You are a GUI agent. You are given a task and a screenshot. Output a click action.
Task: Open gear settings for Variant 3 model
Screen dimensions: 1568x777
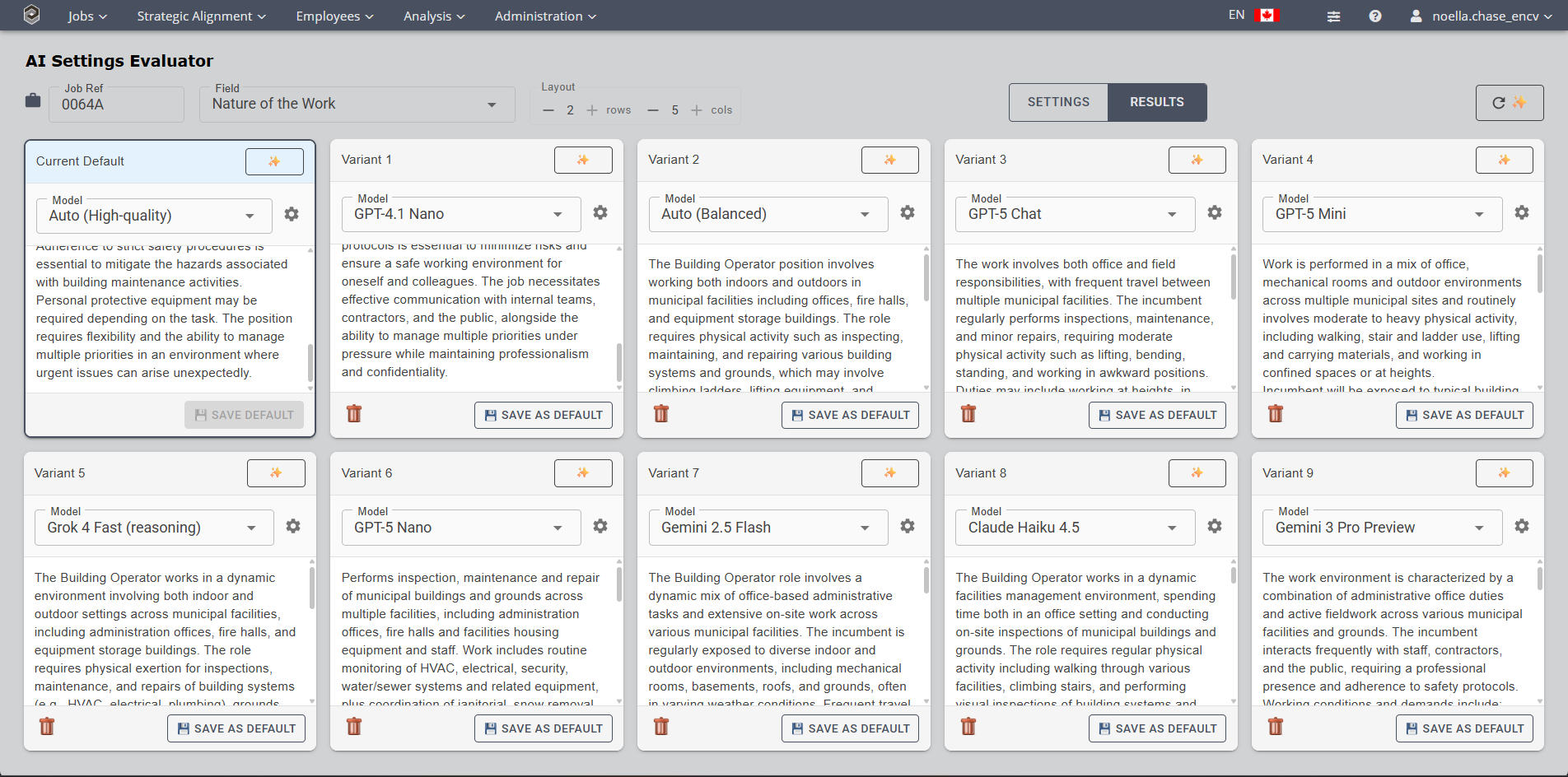[1214, 213]
